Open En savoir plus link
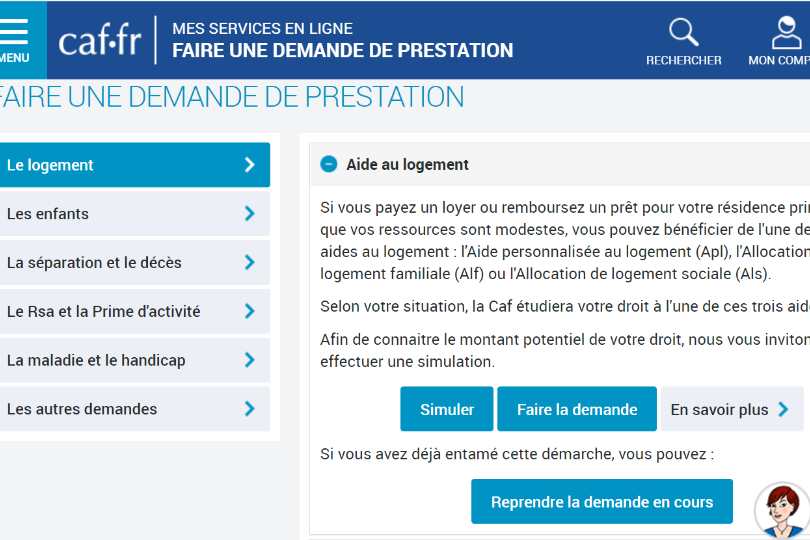The height and width of the screenshot is (540, 810). pos(732,409)
